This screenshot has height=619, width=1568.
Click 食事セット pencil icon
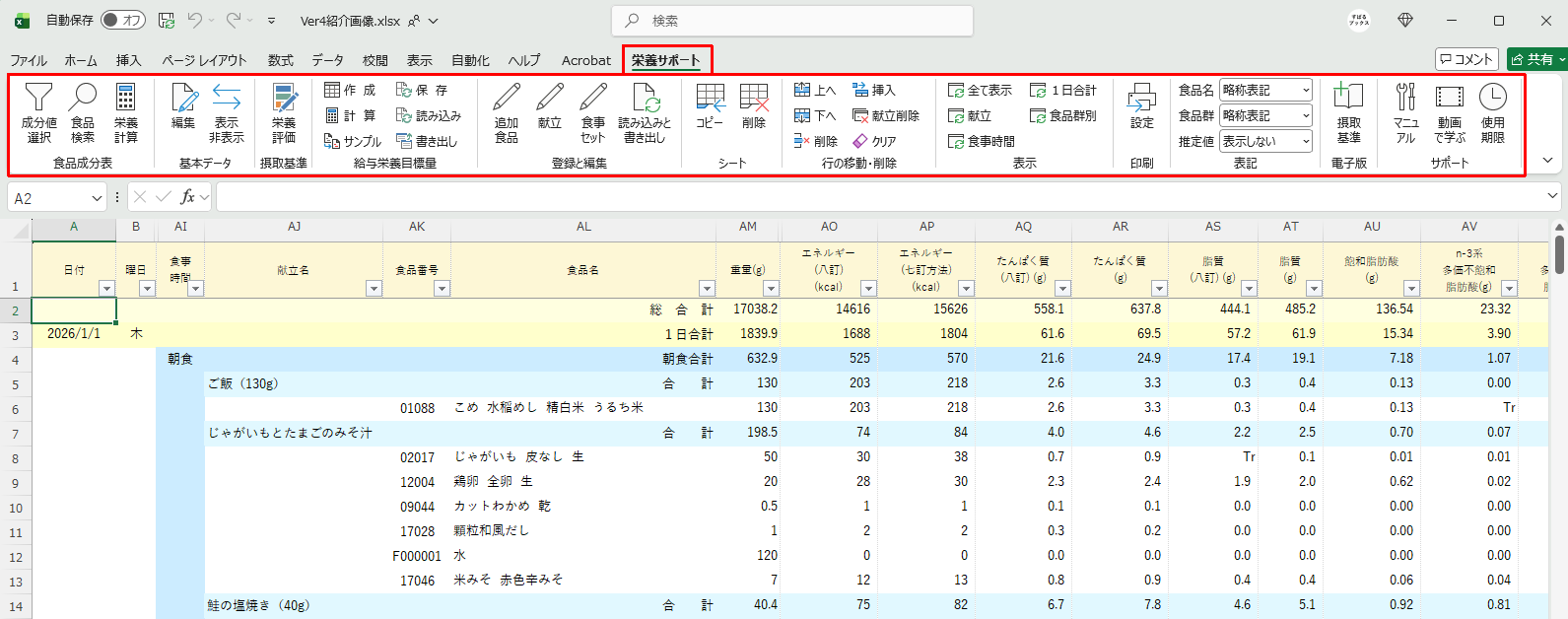coord(593,112)
